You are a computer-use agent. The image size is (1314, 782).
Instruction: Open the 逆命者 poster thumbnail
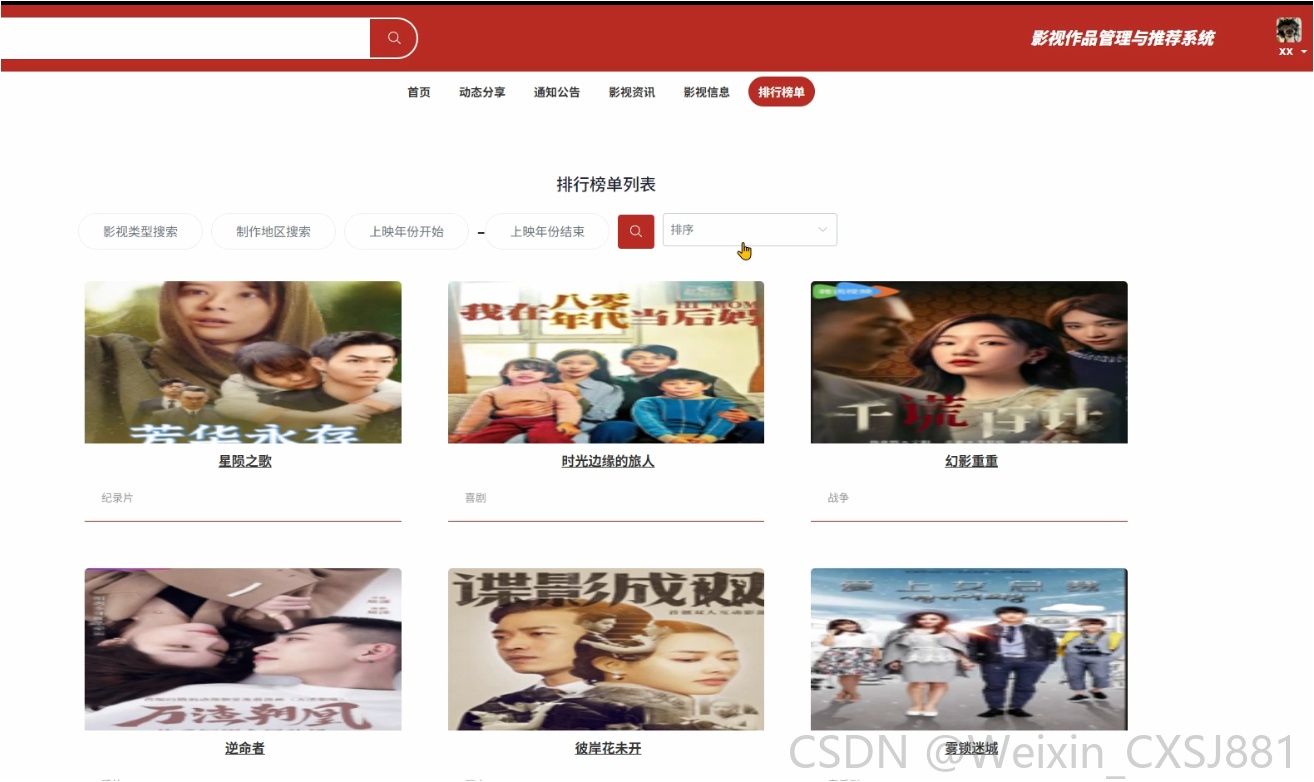click(x=243, y=649)
